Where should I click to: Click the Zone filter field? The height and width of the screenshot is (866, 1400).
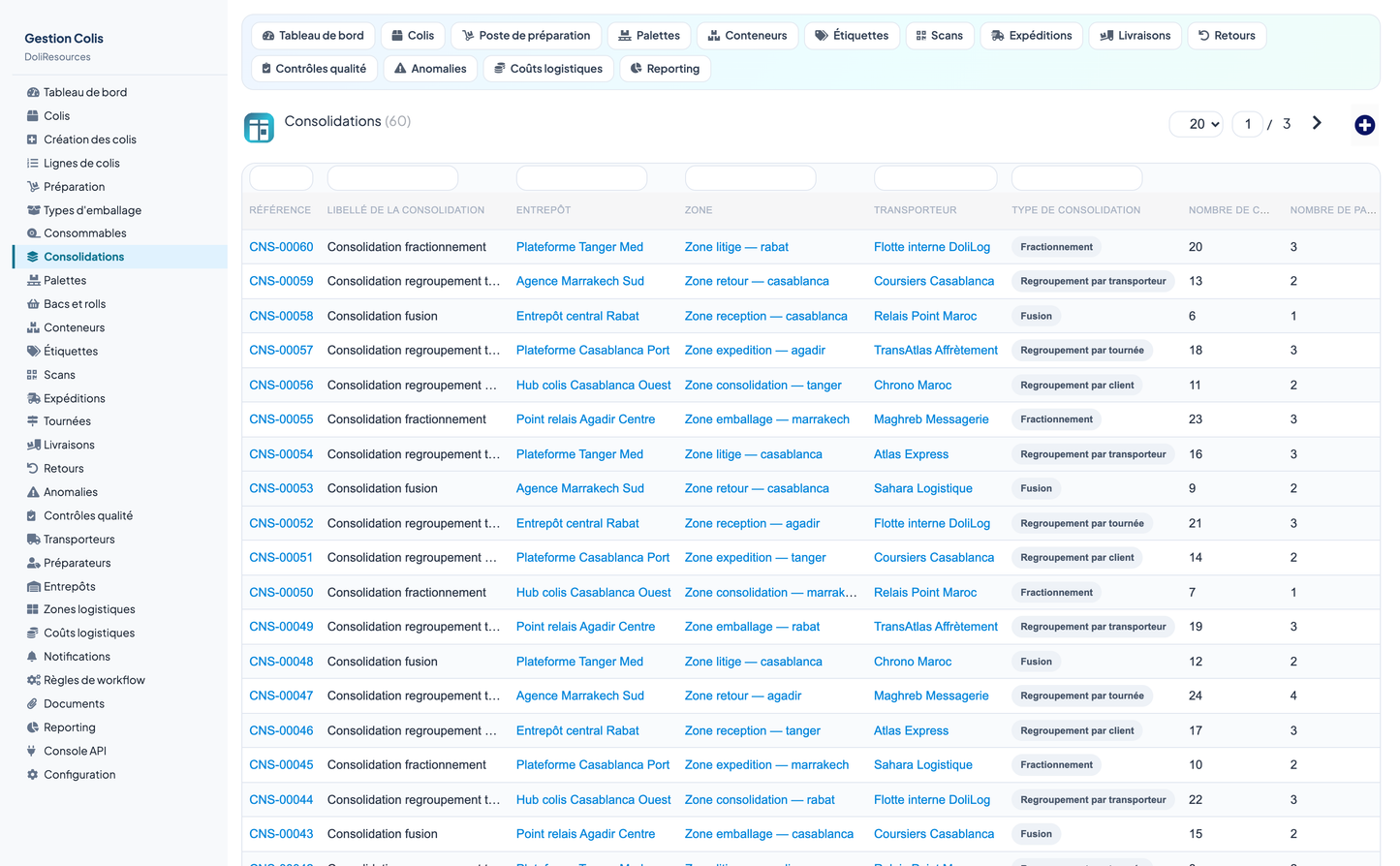coord(750,178)
